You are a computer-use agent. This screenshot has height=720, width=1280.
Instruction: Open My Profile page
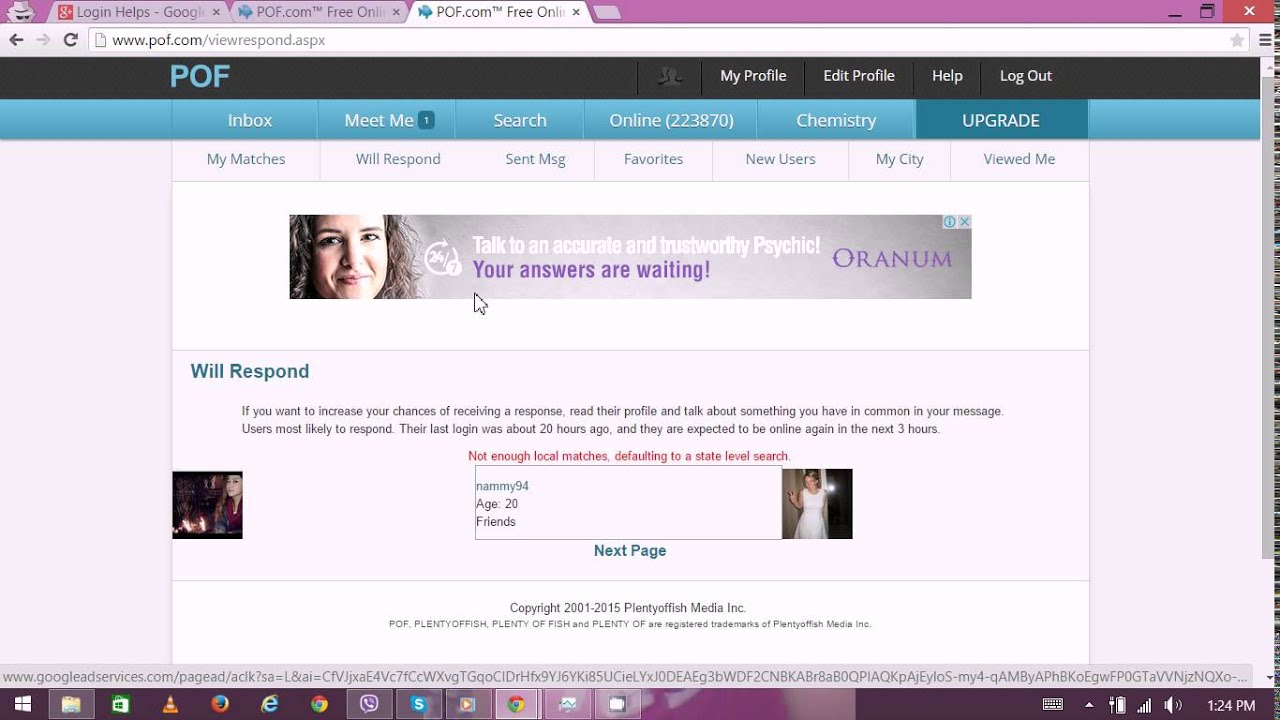(x=753, y=76)
